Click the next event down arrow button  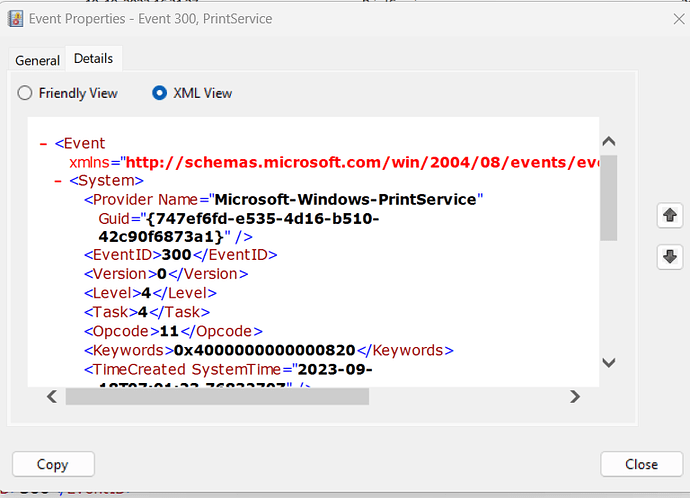(670, 256)
